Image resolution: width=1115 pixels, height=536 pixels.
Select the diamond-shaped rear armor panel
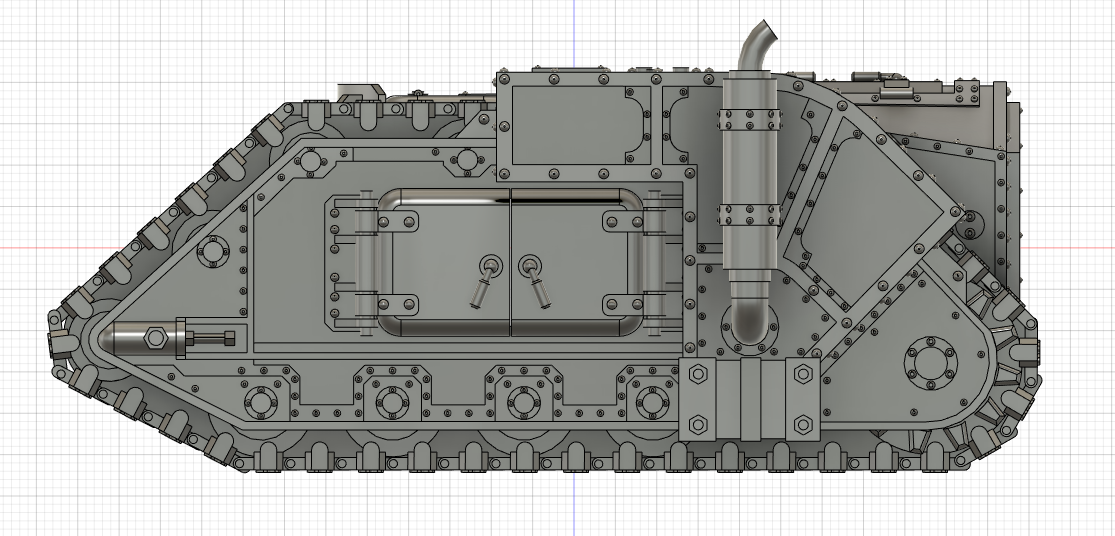pyautogui.click(x=873, y=214)
